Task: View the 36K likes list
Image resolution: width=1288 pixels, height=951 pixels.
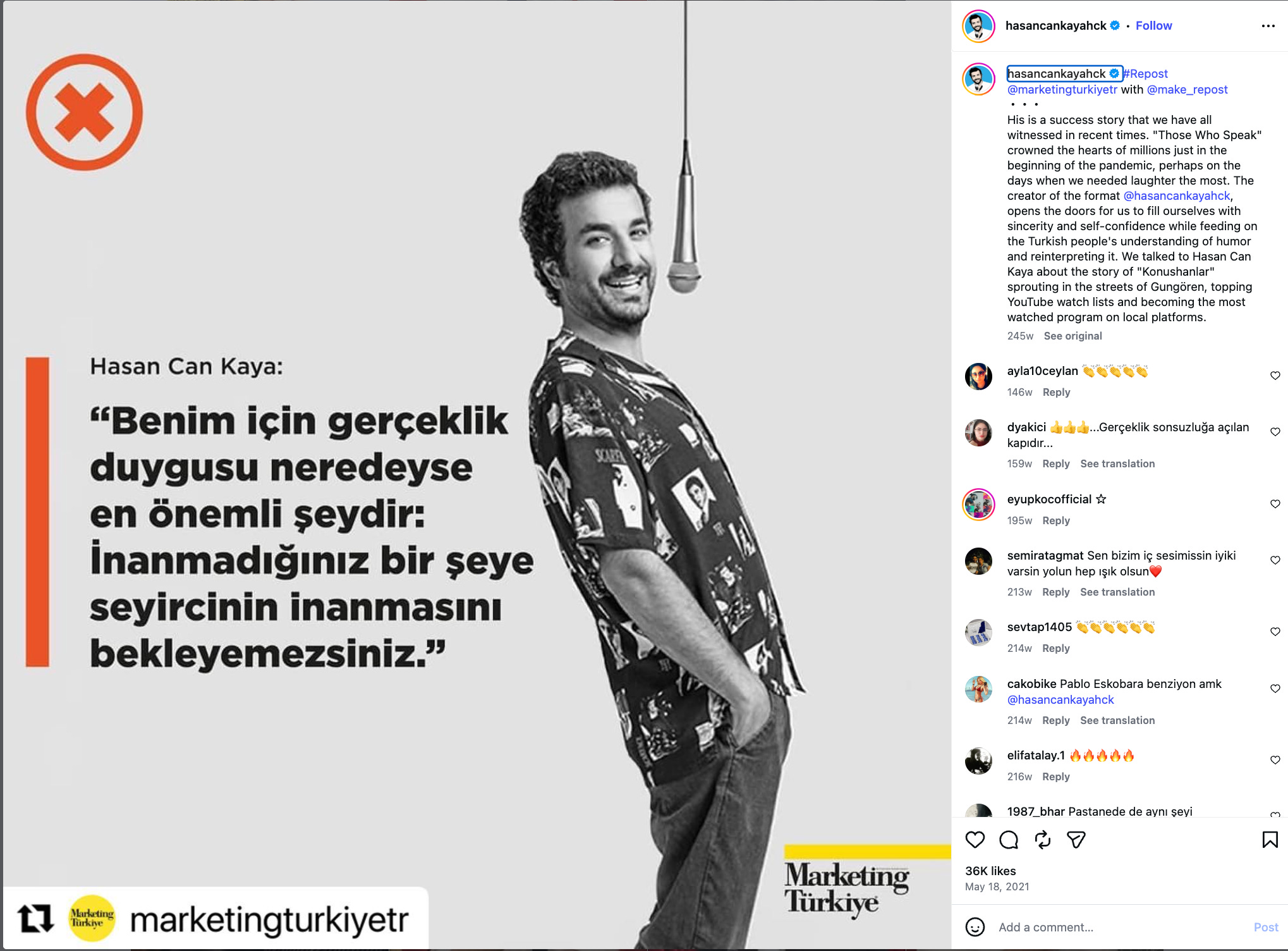Action: point(990,871)
